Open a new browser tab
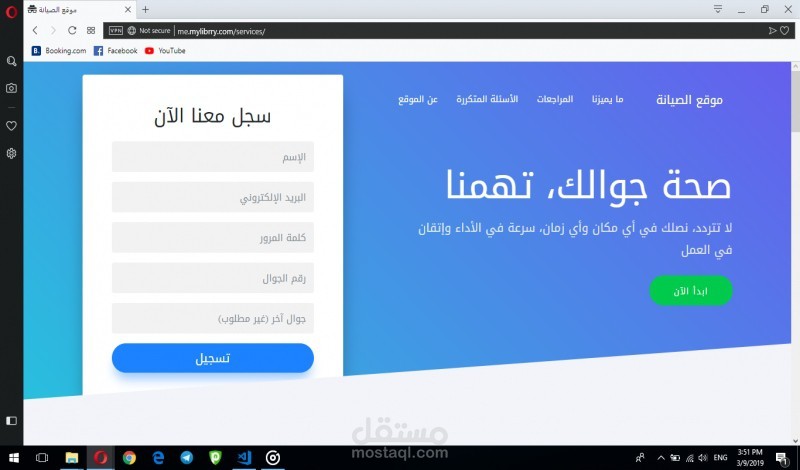 click(145, 9)
